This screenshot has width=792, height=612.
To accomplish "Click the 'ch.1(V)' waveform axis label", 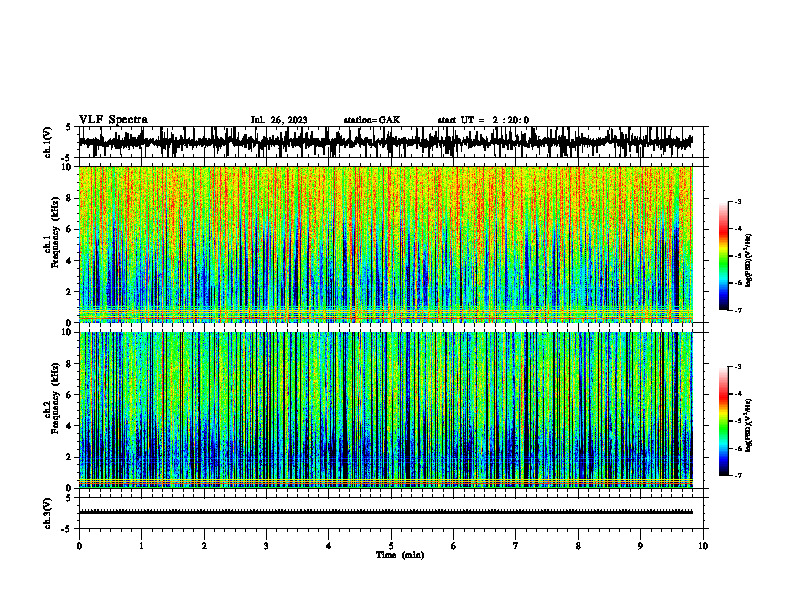I will click(48, 142).
